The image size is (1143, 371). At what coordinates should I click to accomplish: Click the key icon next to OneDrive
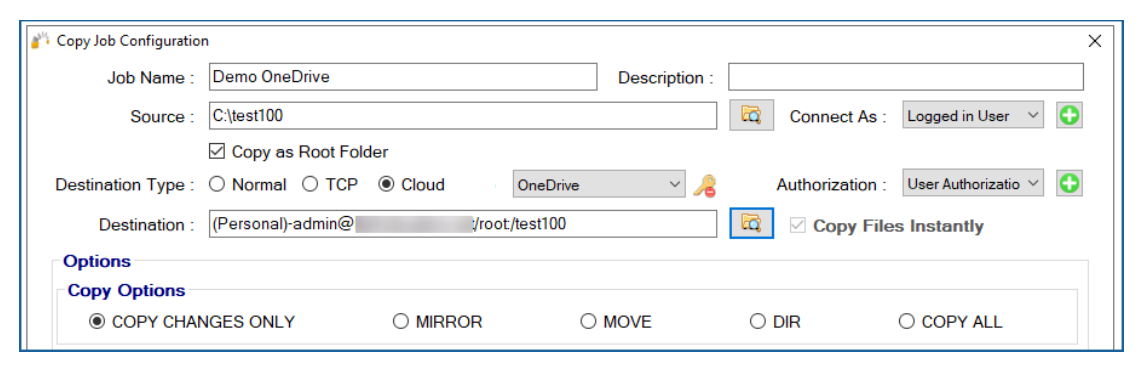pos(704,186)
